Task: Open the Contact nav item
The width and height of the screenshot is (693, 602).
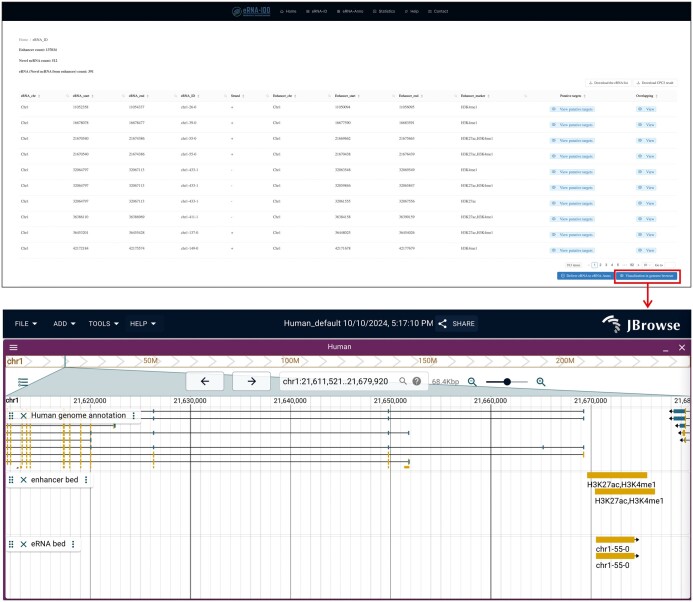Action: click(x=438, y=11)
